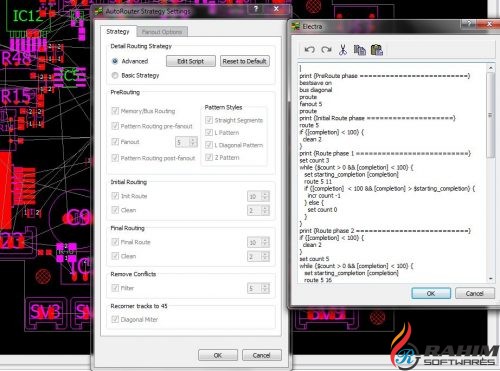Viewport: 500px width, 371px height.
Task: Click the 'set count 3' script line
Action: pos(314,160)
